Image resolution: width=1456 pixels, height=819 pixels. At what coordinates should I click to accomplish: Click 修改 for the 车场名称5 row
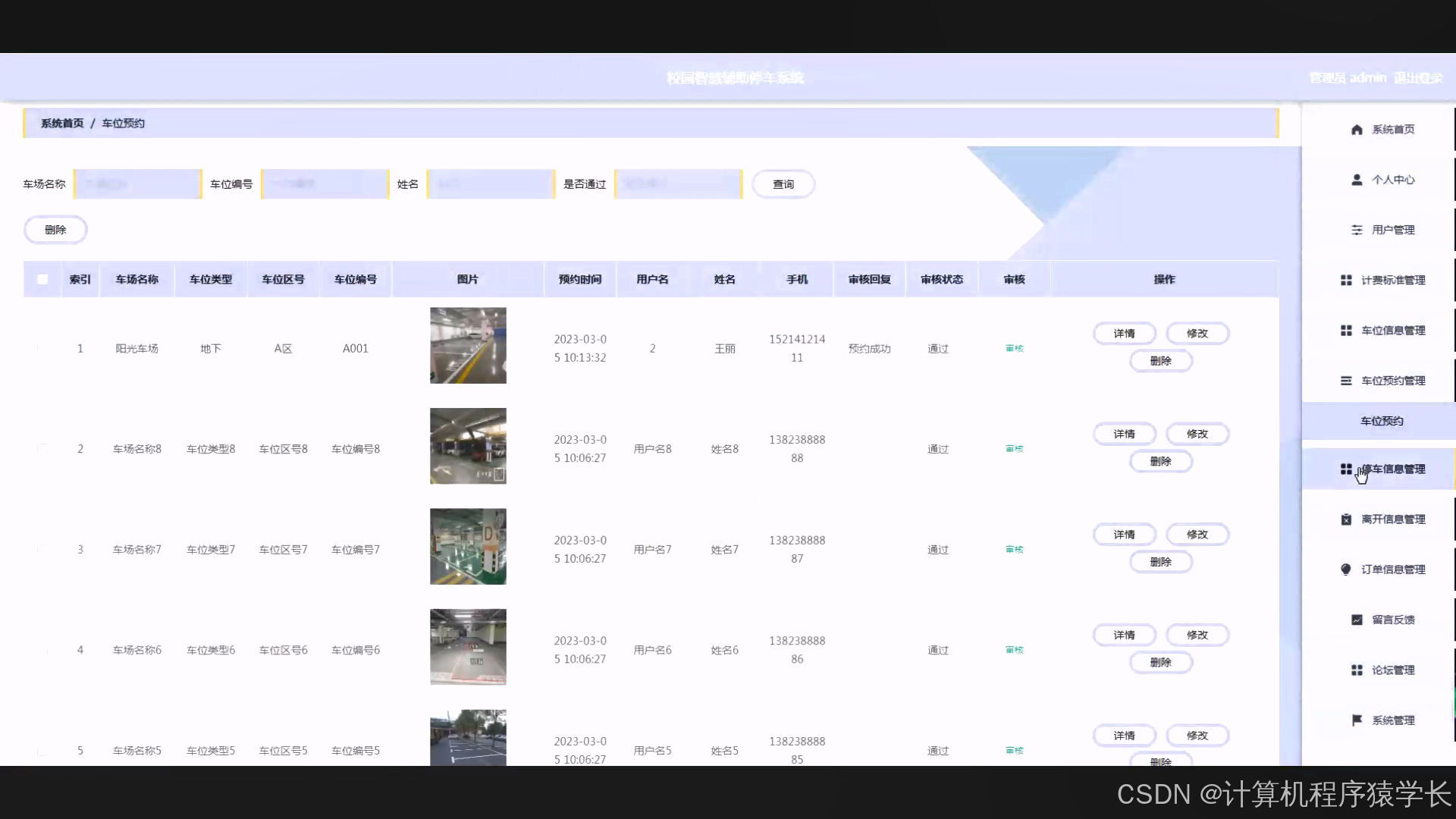coord(1197,736)
